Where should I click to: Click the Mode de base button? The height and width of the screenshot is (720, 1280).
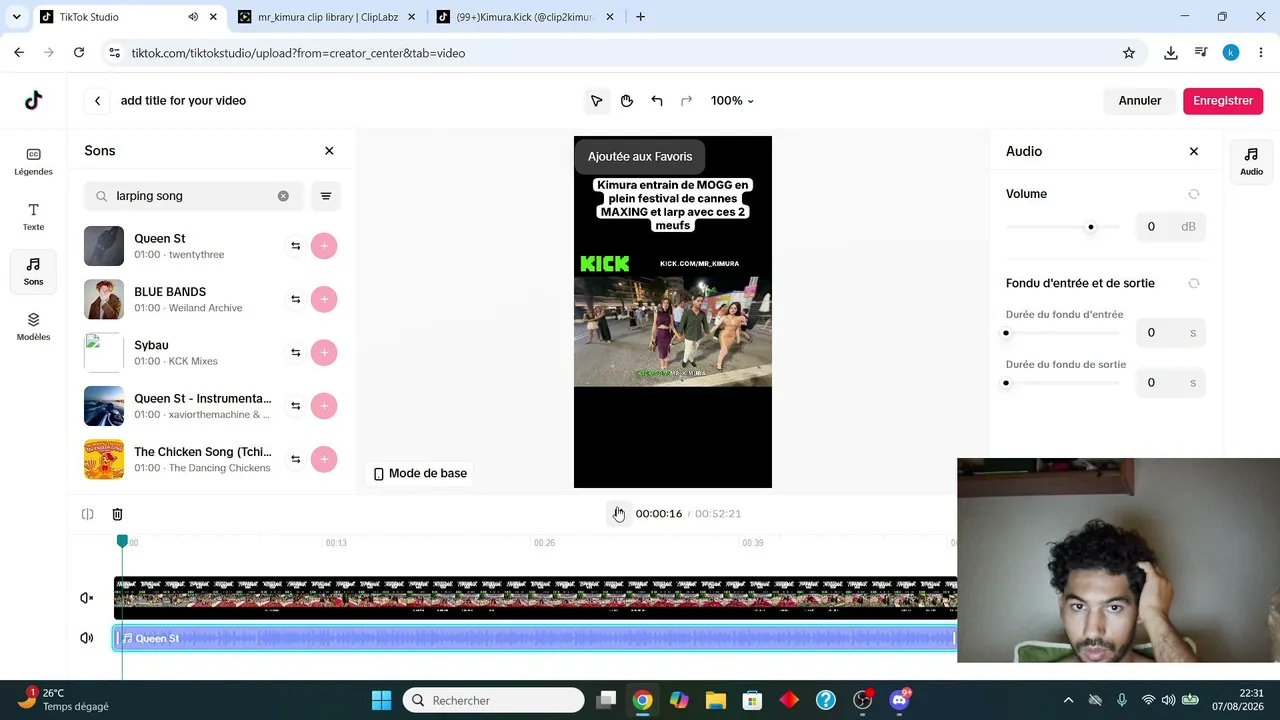[x=420, y=473]
